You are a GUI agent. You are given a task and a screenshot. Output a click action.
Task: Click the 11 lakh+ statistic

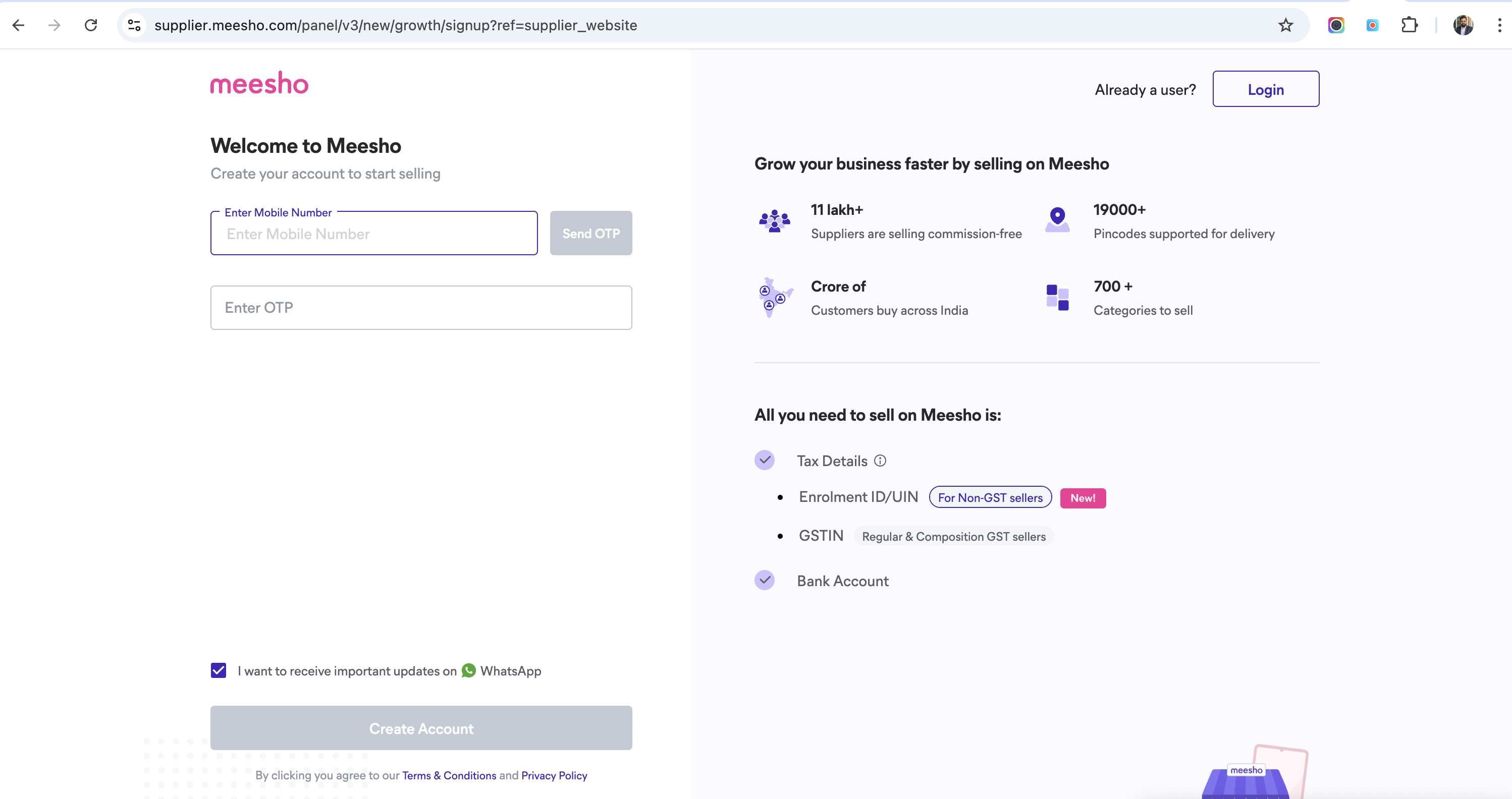click(836, 209)
